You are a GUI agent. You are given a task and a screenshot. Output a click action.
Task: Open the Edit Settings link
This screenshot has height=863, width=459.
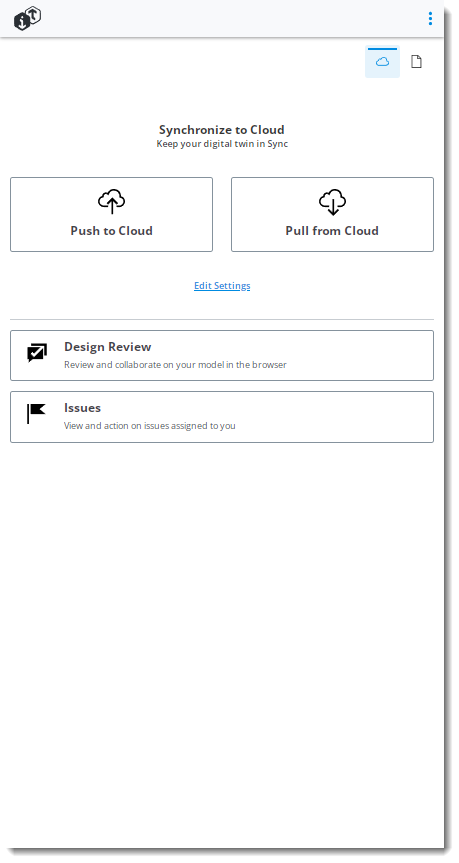click(x=222, y=286)
